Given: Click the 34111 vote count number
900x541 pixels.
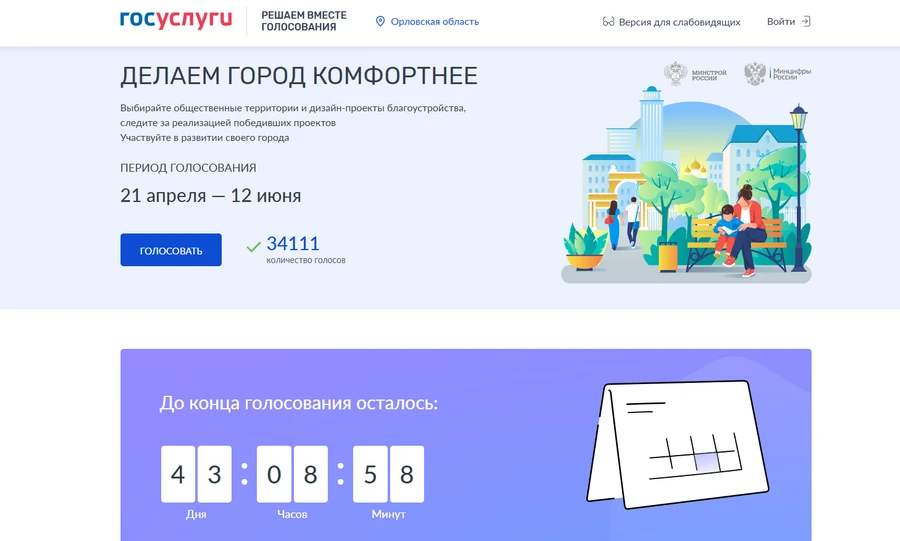Looking at the screenshot, I should [293, 243].
